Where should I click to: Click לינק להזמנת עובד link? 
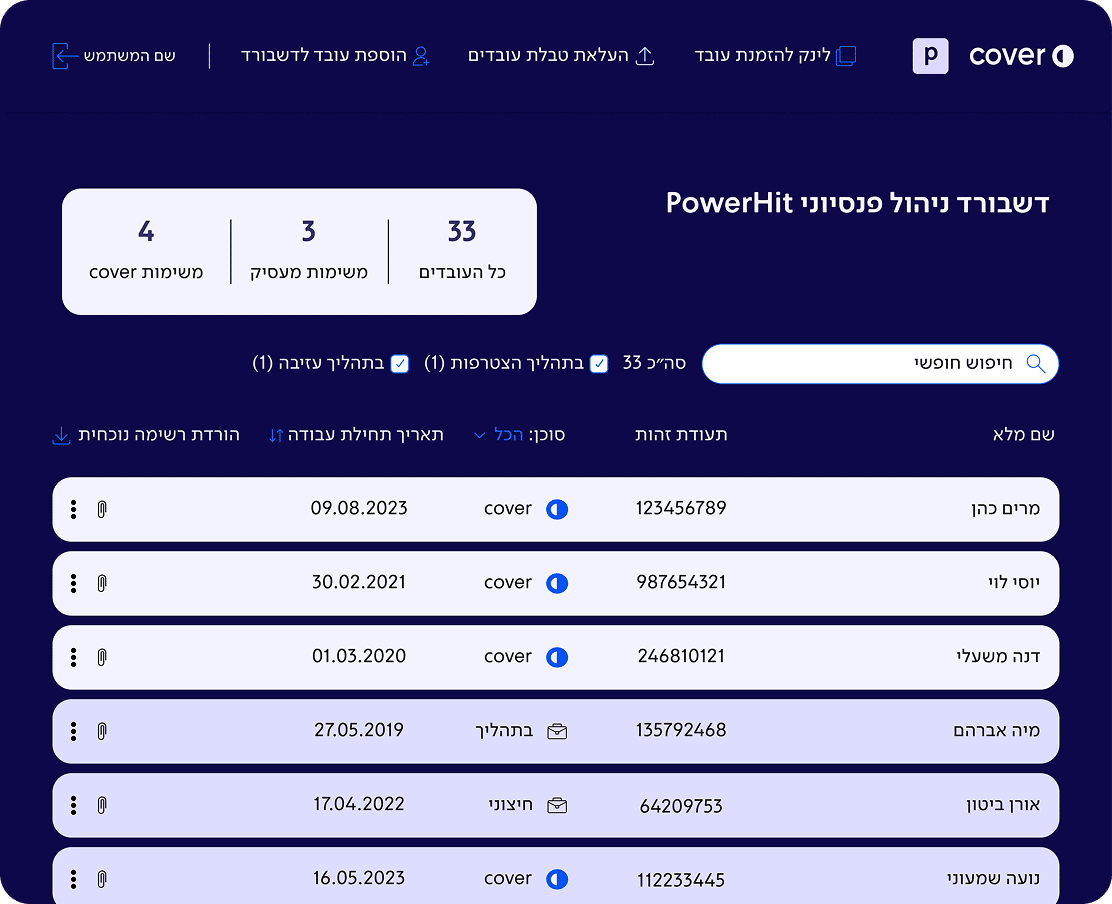pos(775,55)
